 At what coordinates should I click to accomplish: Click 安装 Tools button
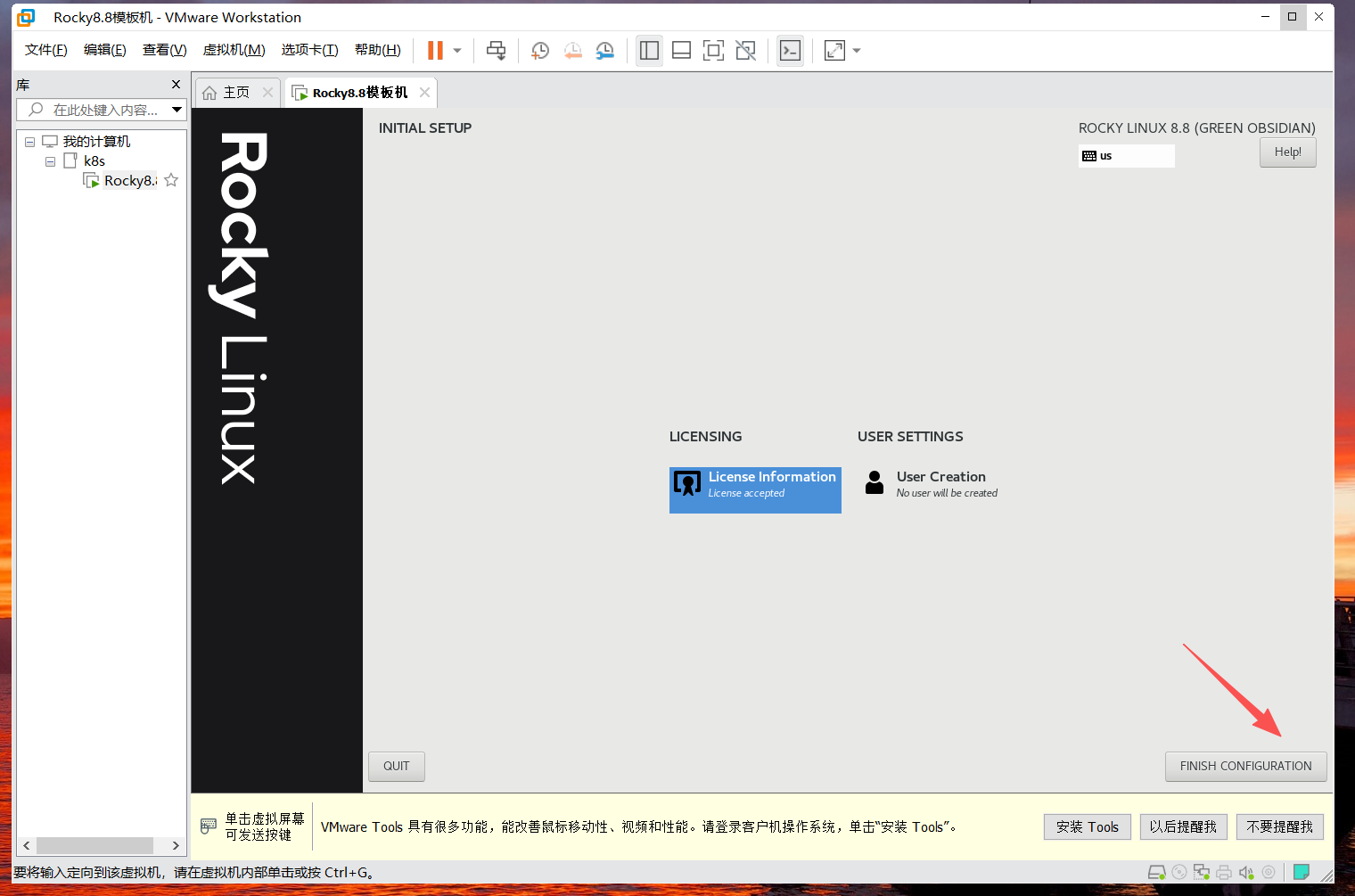click(1088, 827)
